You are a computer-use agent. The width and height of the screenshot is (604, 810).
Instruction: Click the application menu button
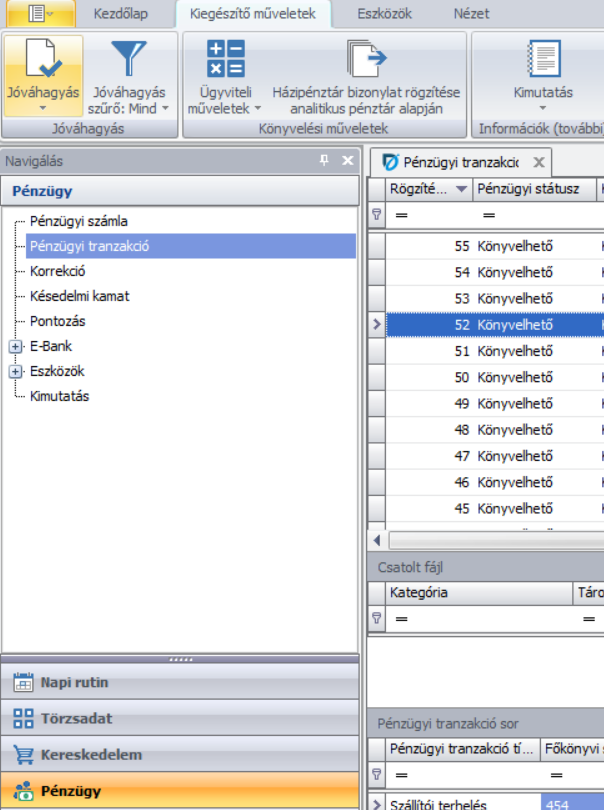pos(41,14)
